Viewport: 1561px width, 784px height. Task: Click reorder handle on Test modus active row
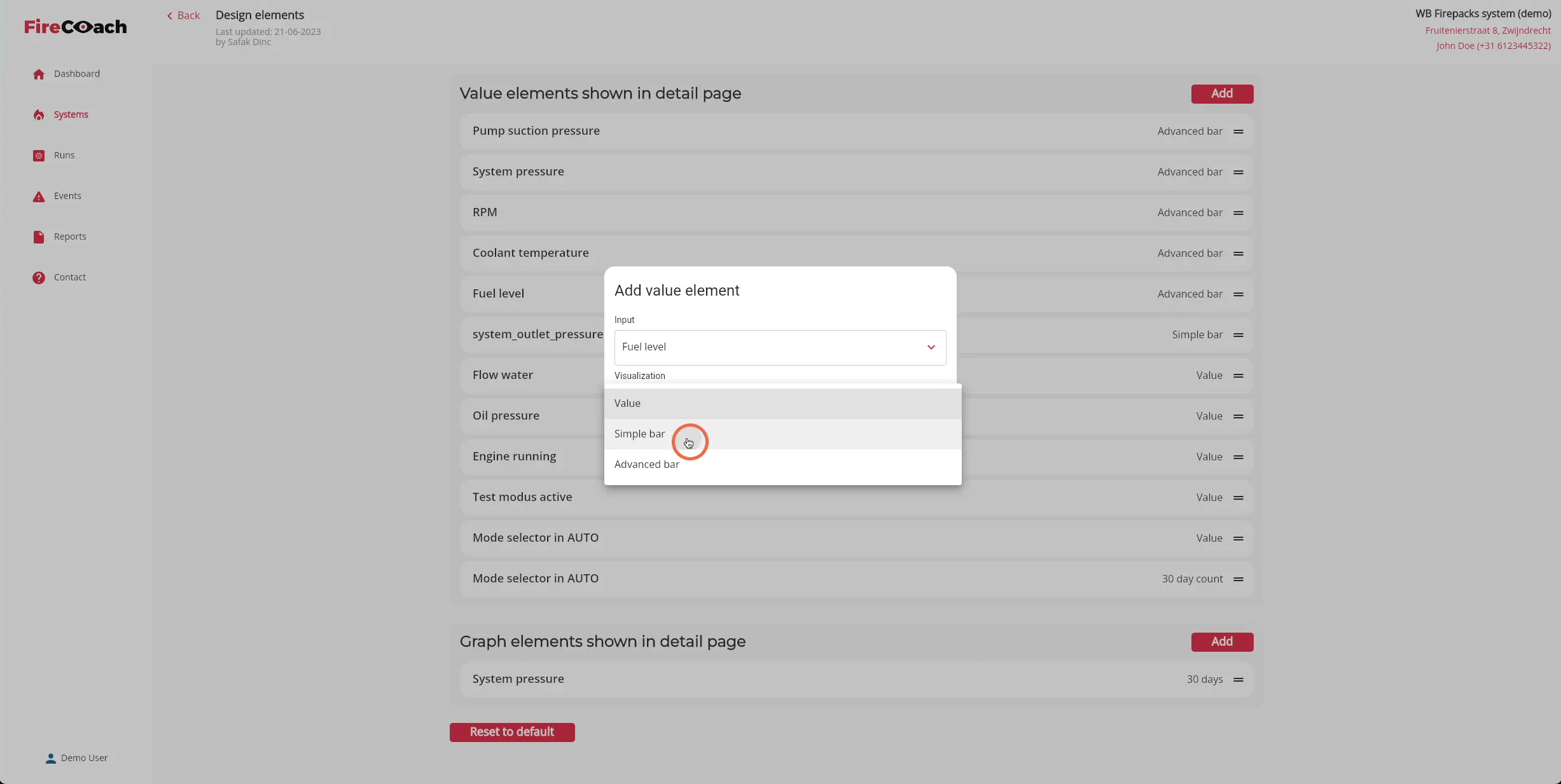point(1238,498)
